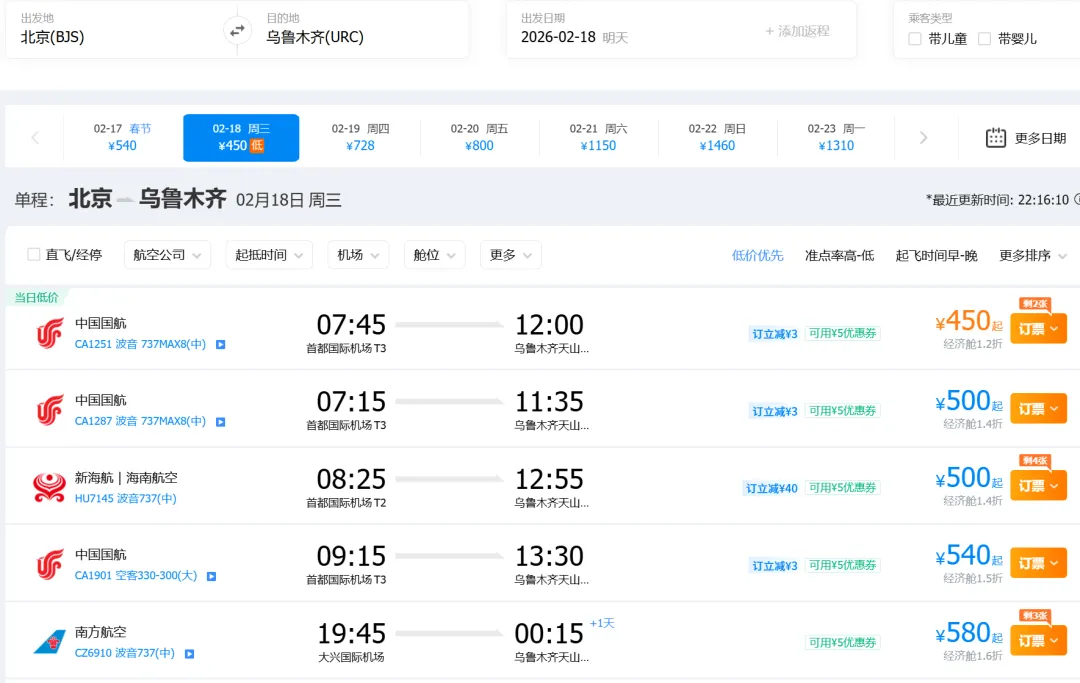Click 订票 for CZ6910 ¥580 flight

point(1038,641)
